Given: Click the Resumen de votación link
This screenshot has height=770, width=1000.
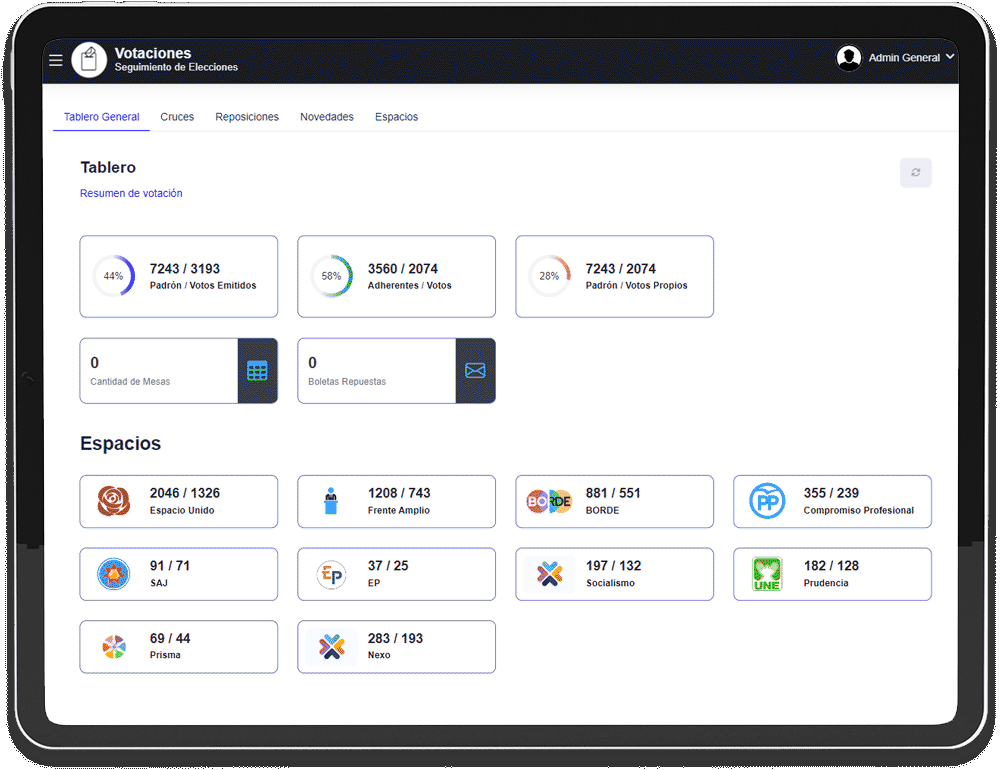Looking at the screenshot, I should [x=131, y=193].
